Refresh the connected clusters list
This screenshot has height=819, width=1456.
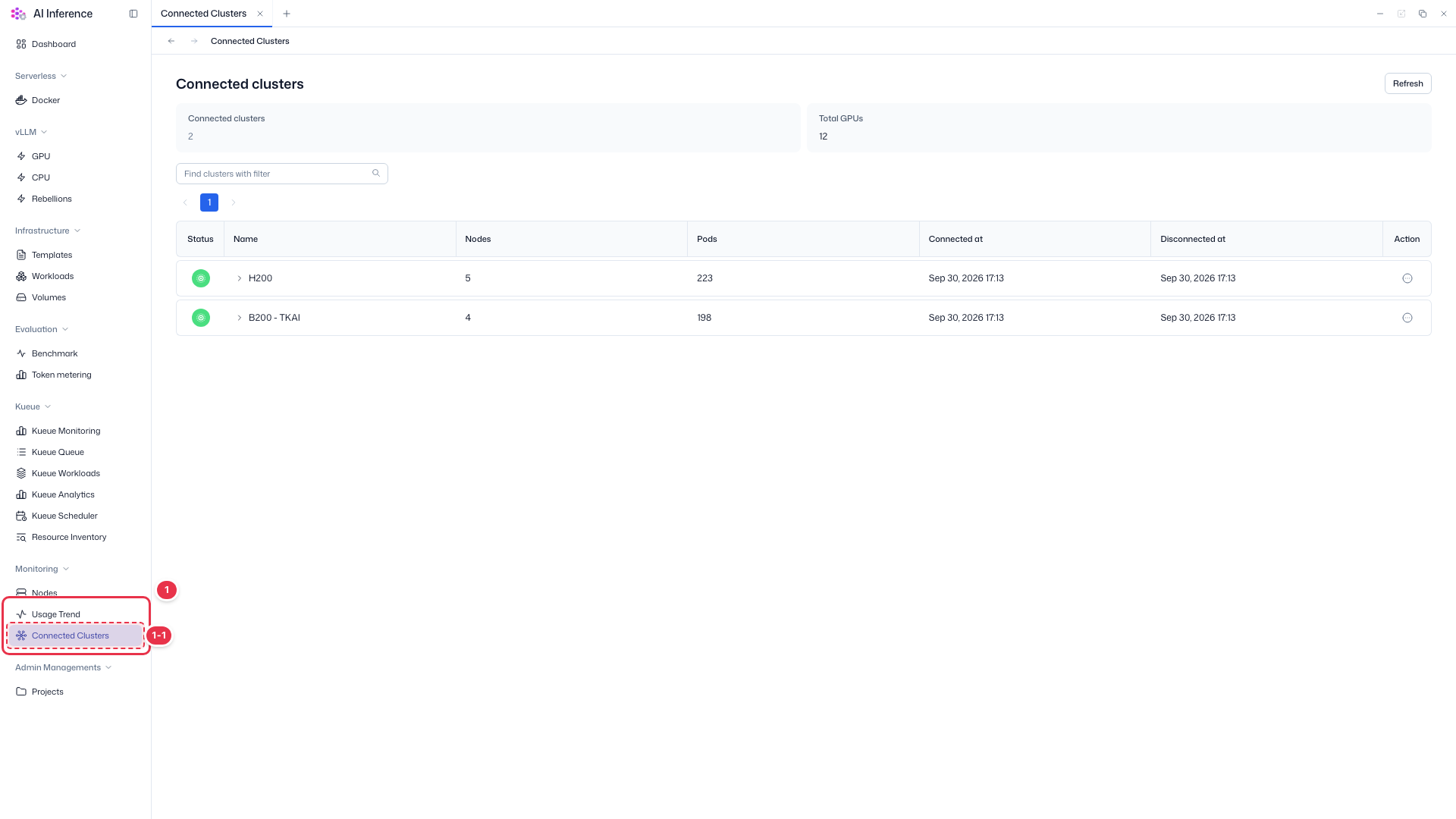[1407, 83]
